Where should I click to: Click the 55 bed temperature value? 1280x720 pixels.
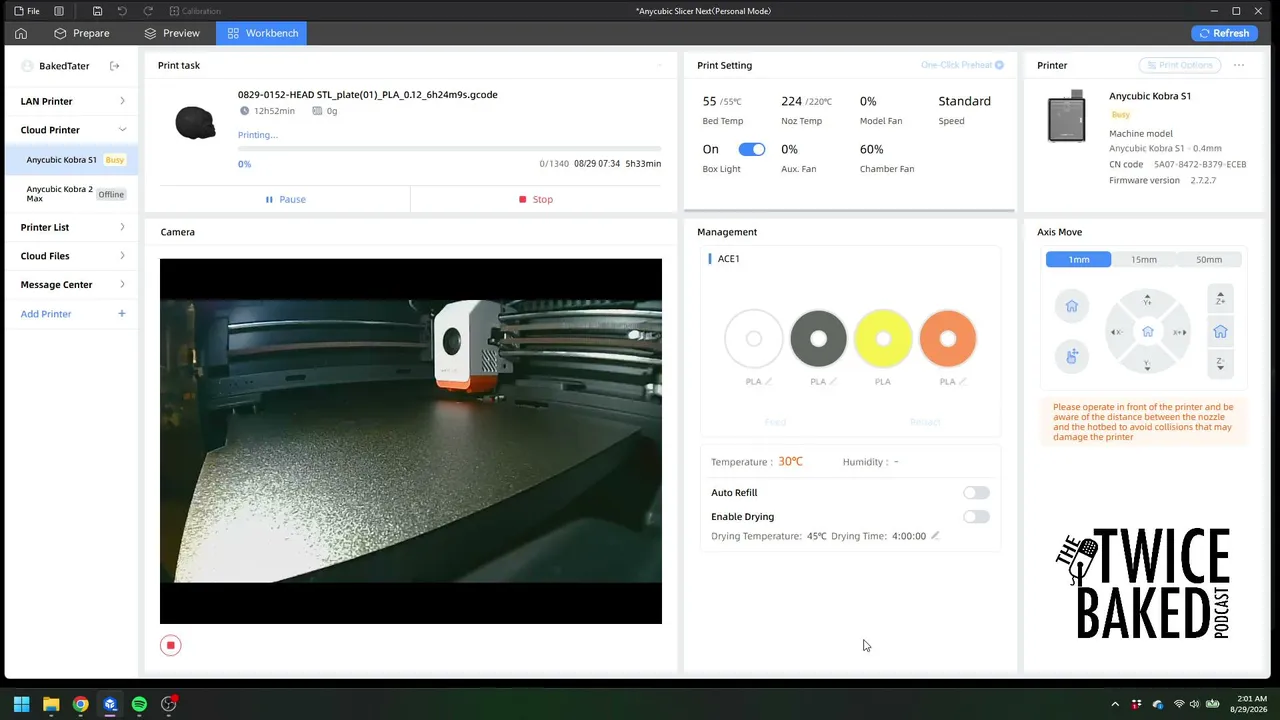point(709,101)
